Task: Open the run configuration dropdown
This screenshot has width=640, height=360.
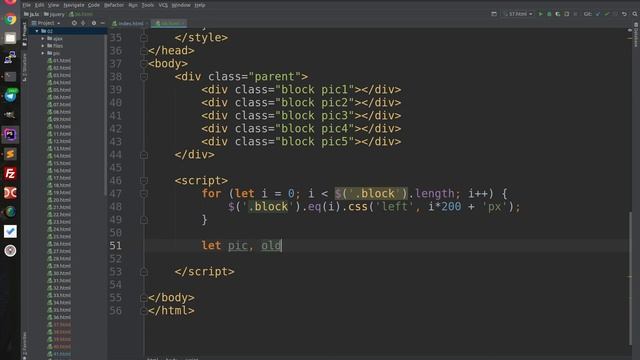Action: pos(518,14)
